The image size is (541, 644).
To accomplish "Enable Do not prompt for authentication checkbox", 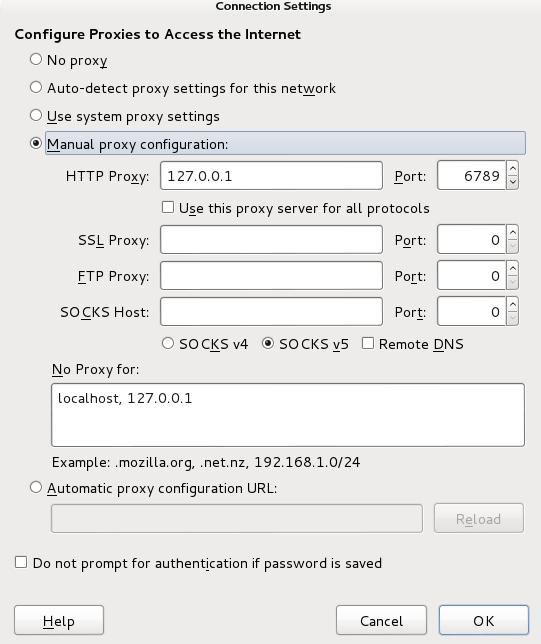I will tap(21, 562).
